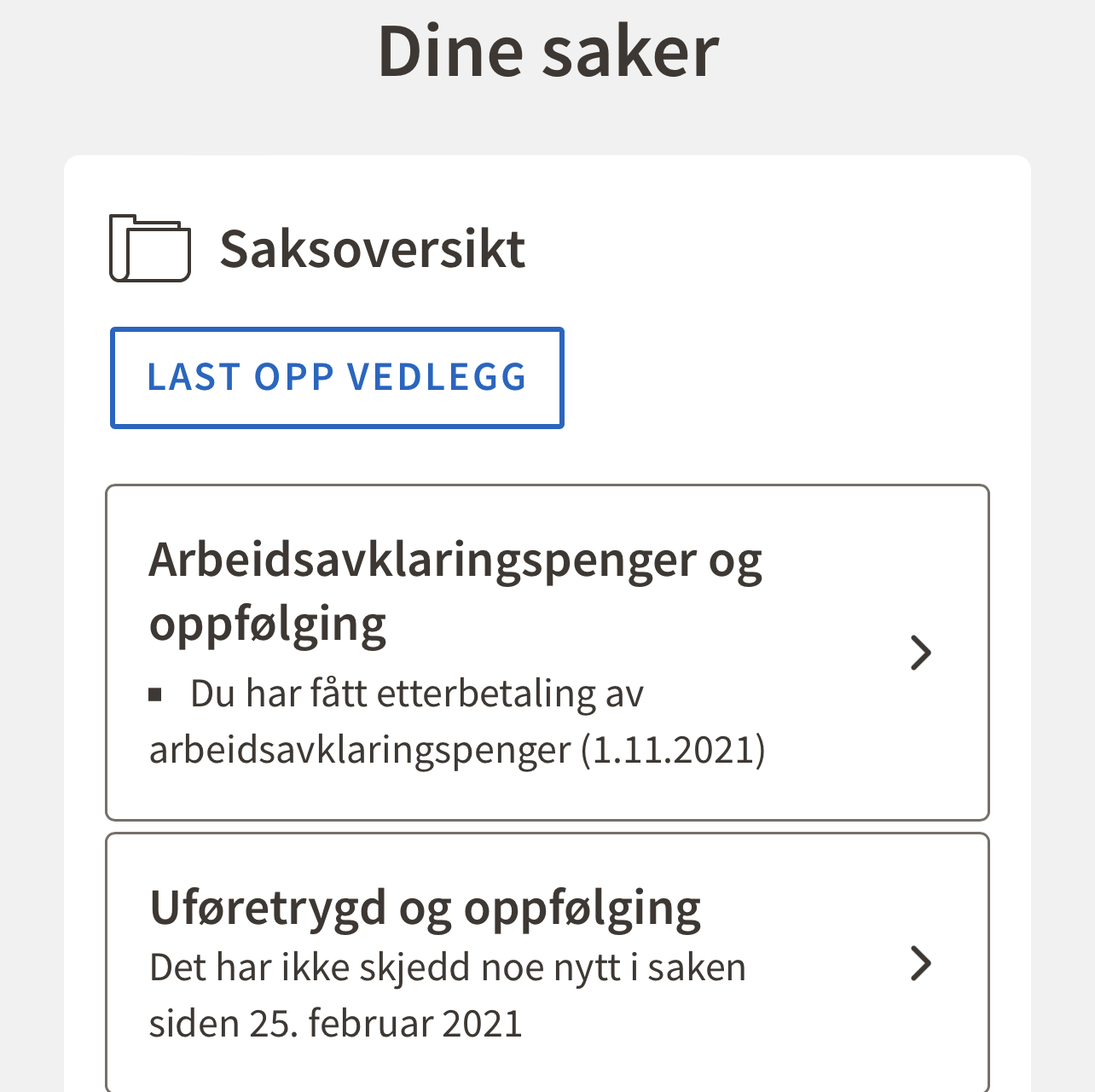Image resolution: width=1095 pixels, height=1092 pixels.
Task: Open Arbeidsavklaringspenger og oppfølging heading link
Action: (455, 592)
